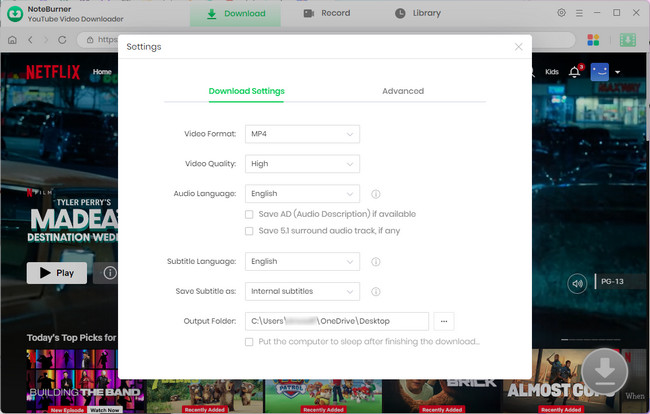Browse output folder with ellipsis button
The width and height of the screenshot is (650, 414).
click(x=444, y=322)
